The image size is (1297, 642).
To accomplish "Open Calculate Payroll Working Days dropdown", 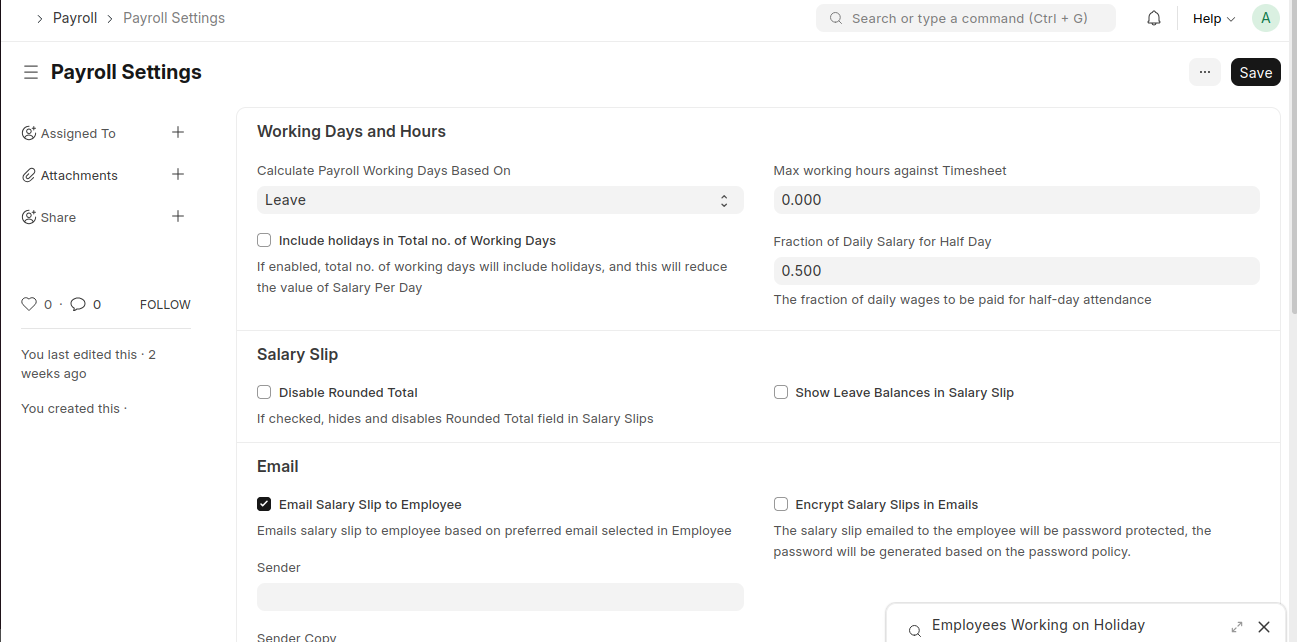I will (x=500, y=200).
